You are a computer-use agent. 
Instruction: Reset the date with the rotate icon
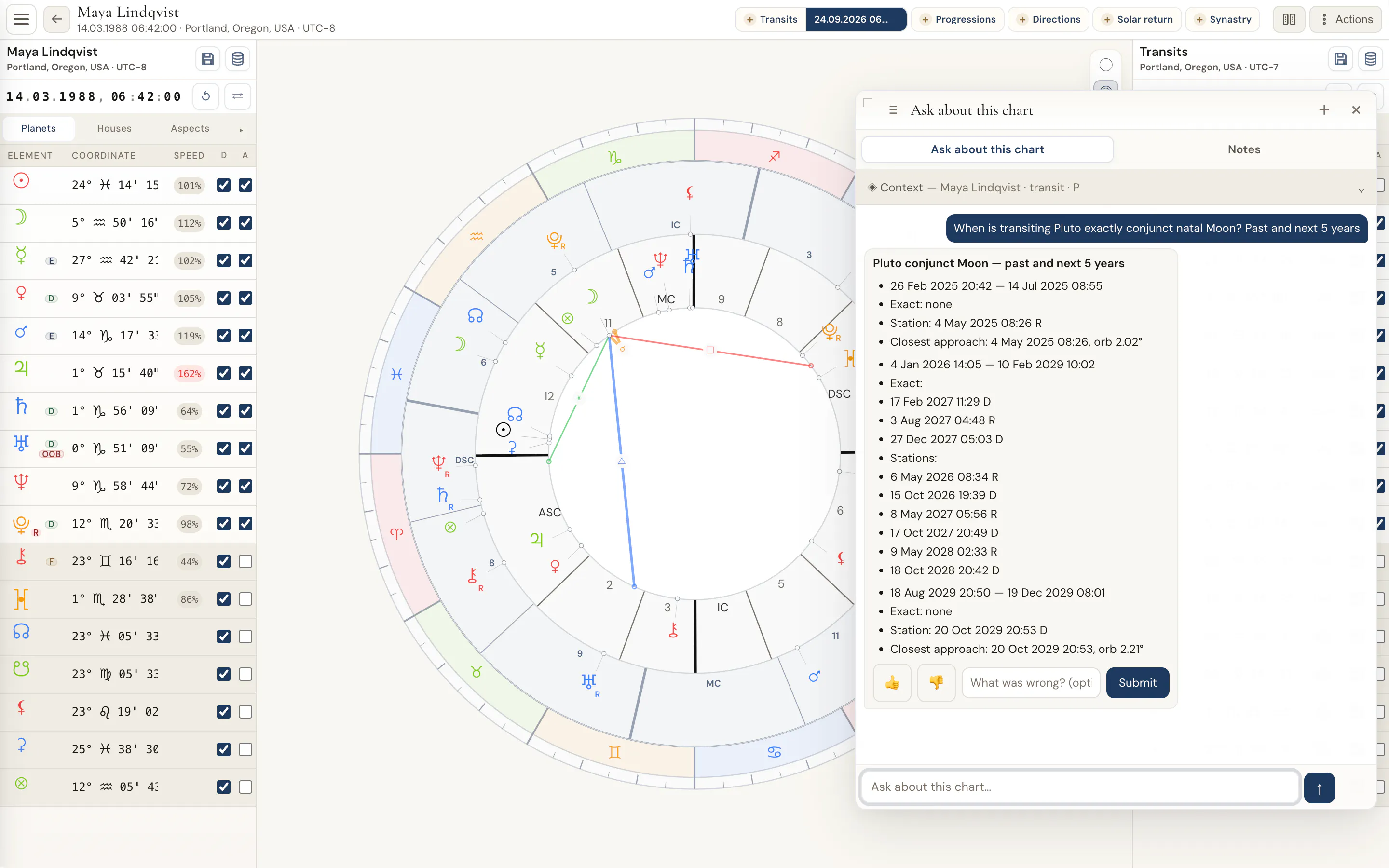pos(205,96)
